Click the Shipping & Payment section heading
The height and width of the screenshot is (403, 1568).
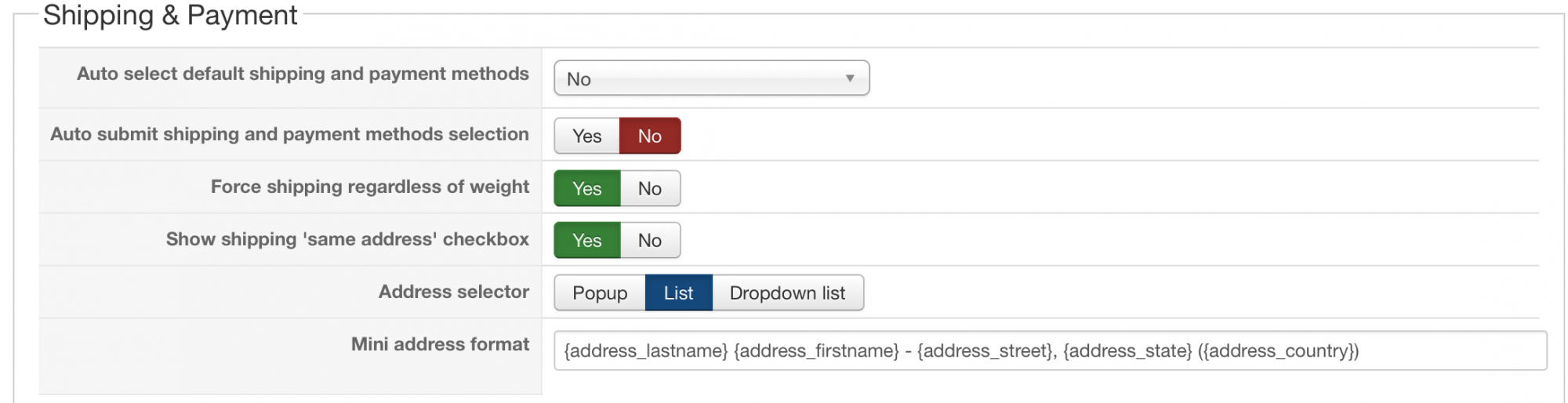coord(170,15)
